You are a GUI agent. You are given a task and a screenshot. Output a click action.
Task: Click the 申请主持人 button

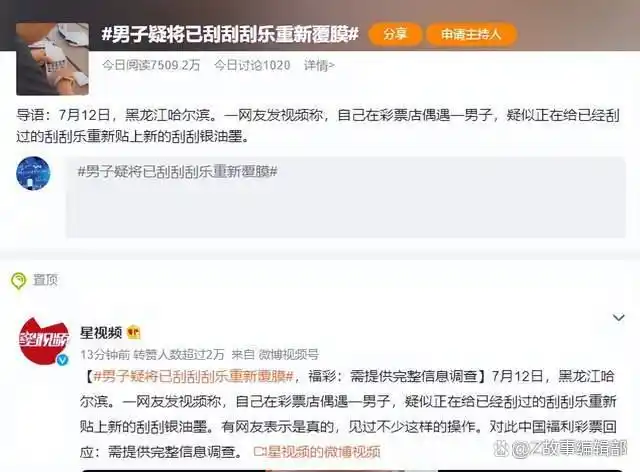pyautogui.click(x=471, y=34)
